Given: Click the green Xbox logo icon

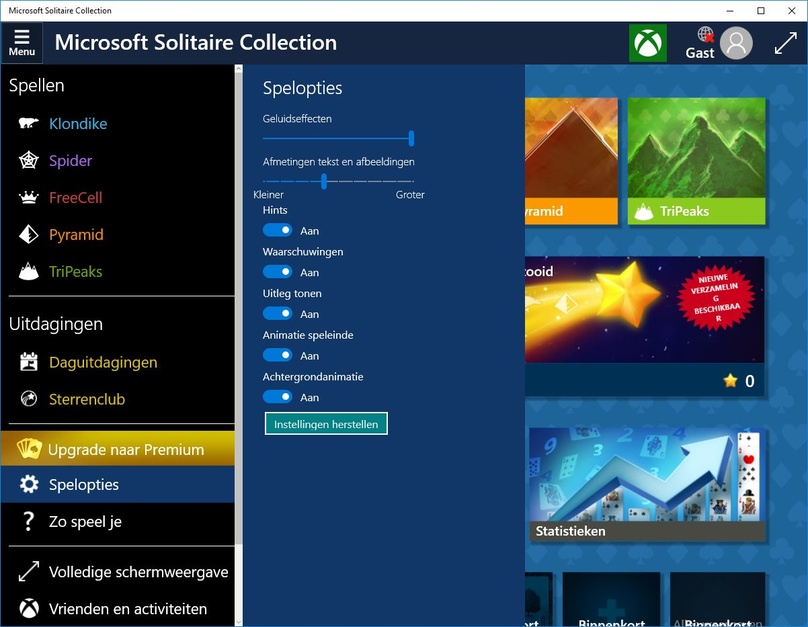Looking at the screenshot, I should pyautogui.click(x=648, y=43).
